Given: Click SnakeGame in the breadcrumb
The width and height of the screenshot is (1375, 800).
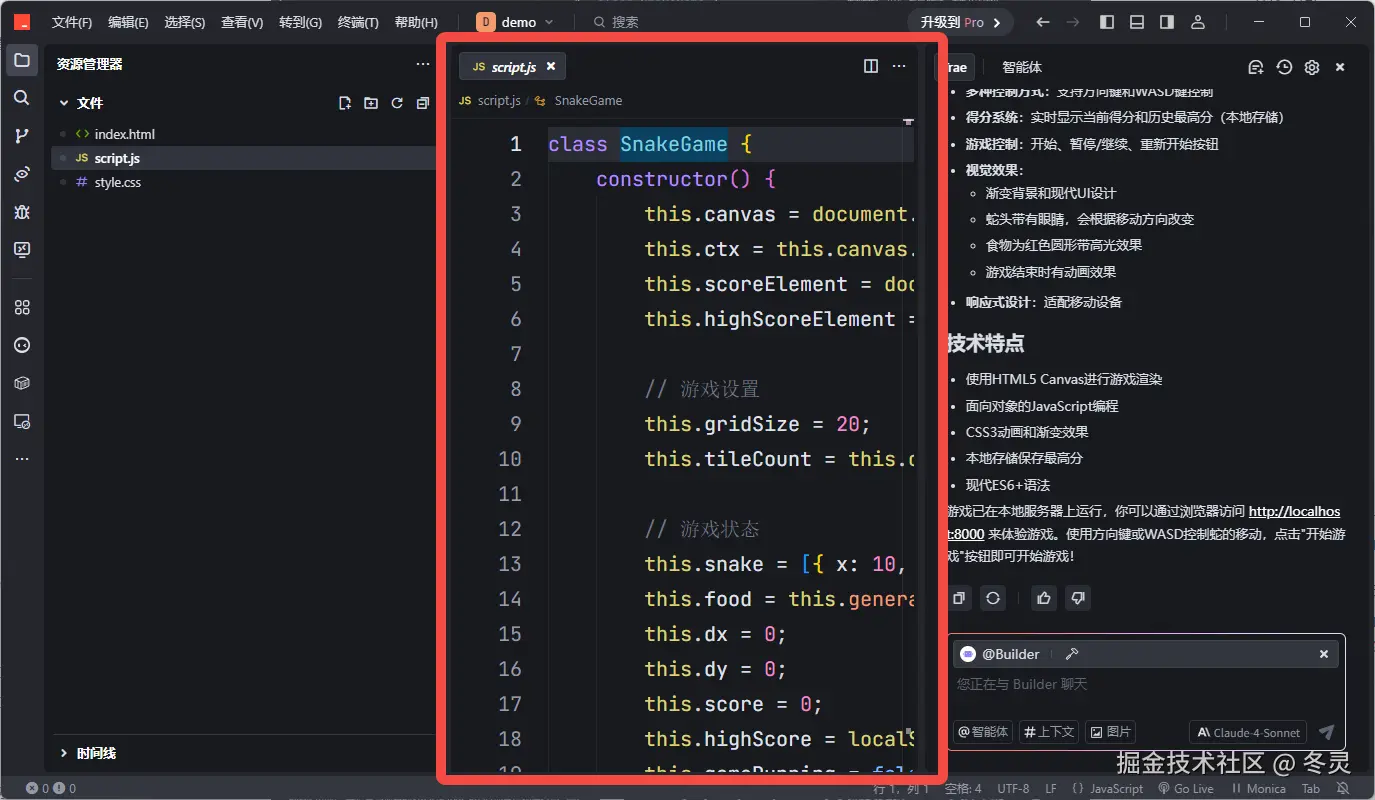Looking at the screenshot, I should [x=588, y=100].
